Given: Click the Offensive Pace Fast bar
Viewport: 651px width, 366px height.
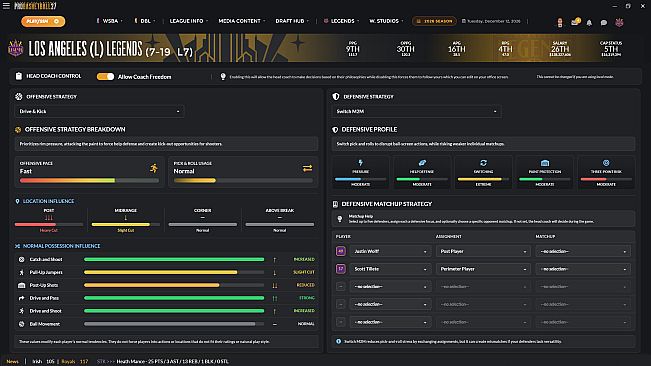Looking at the screenshot, I should [x=89, y=181].
